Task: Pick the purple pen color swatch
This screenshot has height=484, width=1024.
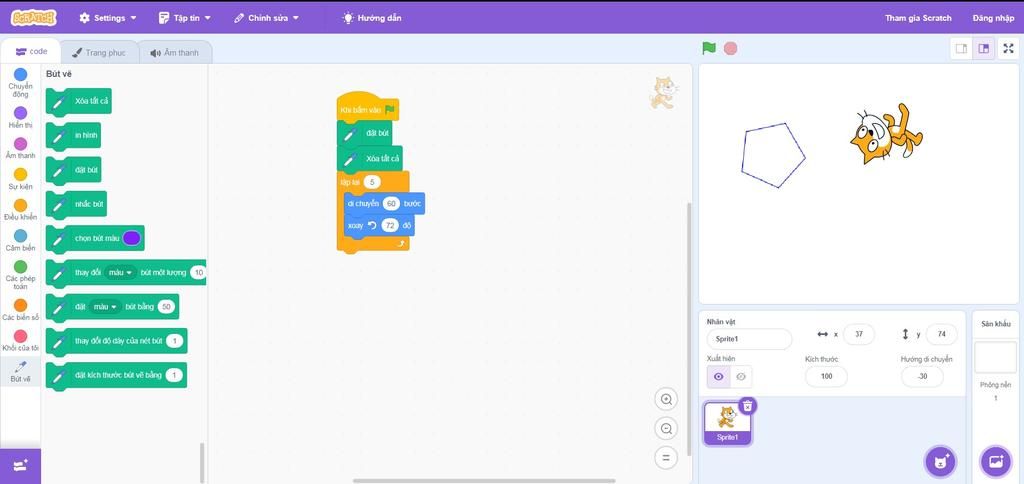Action: click(x=131, y=238)
